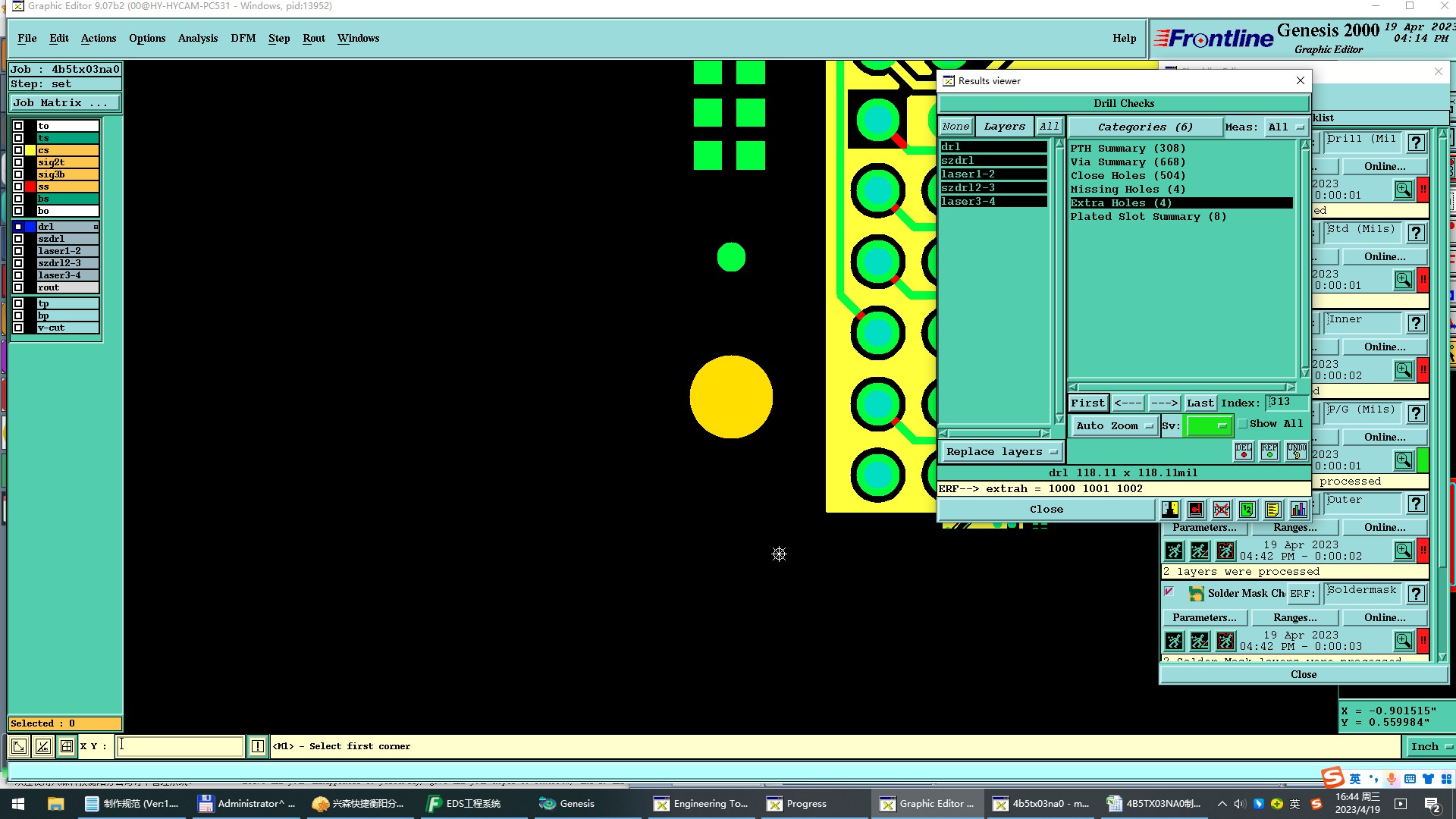Open the File menu
1456x819 pixels.
[27, 39]
